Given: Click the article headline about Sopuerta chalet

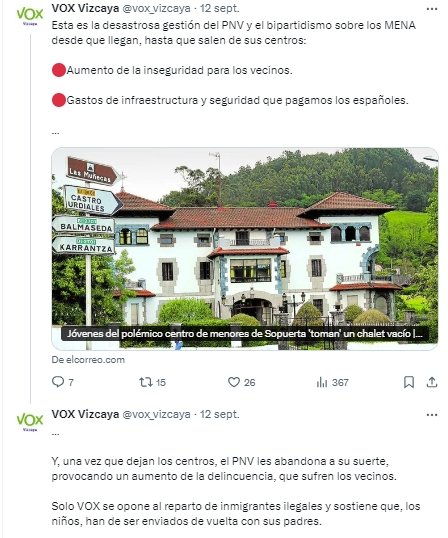Looking at the screenshot, I should pos(245,334).
